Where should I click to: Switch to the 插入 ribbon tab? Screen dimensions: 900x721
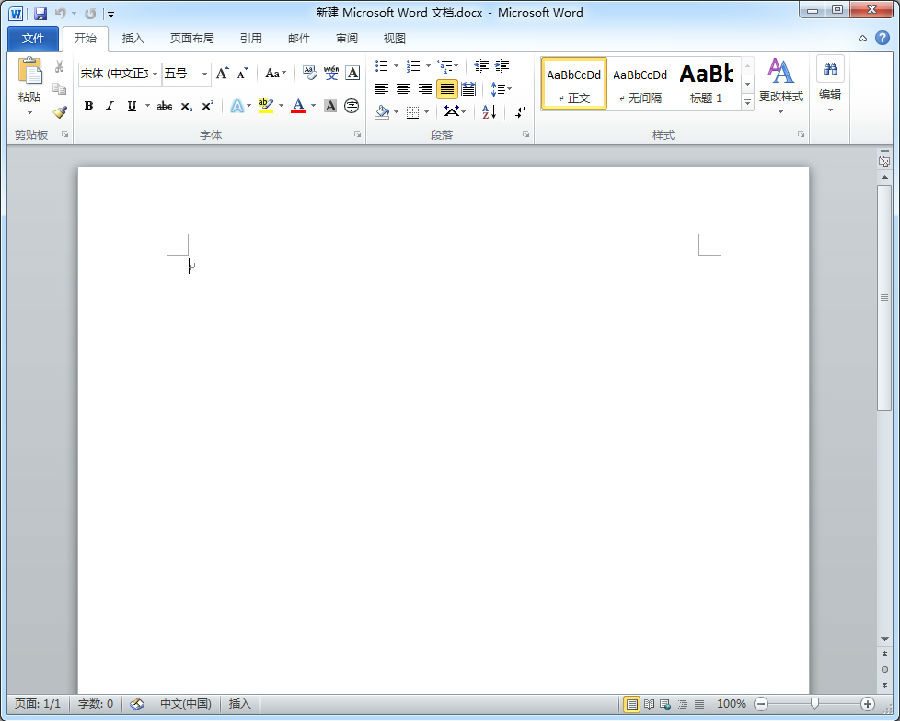click(134, 38)
